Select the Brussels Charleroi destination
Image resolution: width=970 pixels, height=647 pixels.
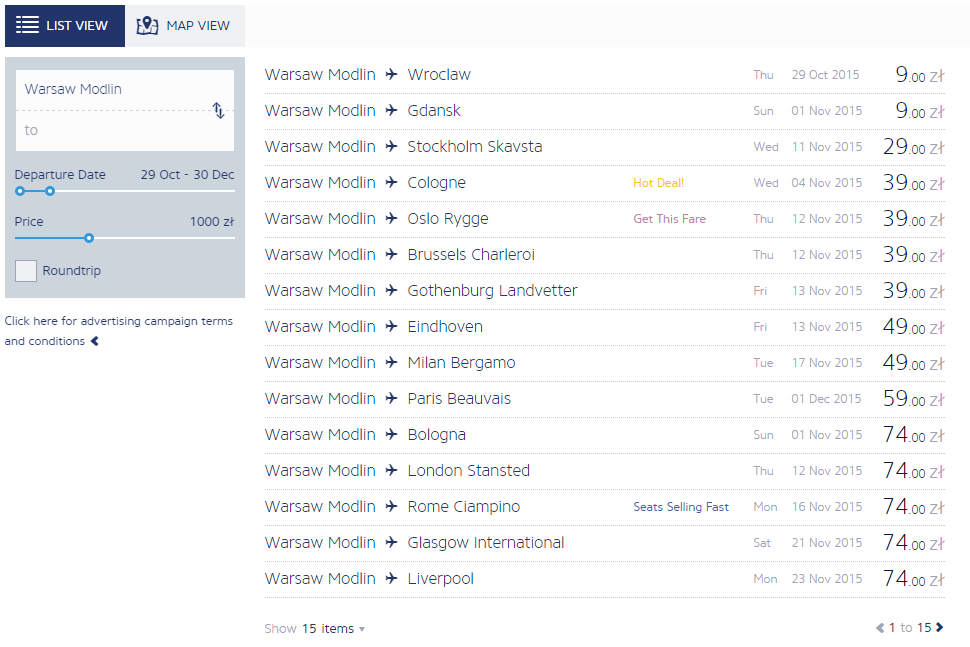click(x=471, y=254)
